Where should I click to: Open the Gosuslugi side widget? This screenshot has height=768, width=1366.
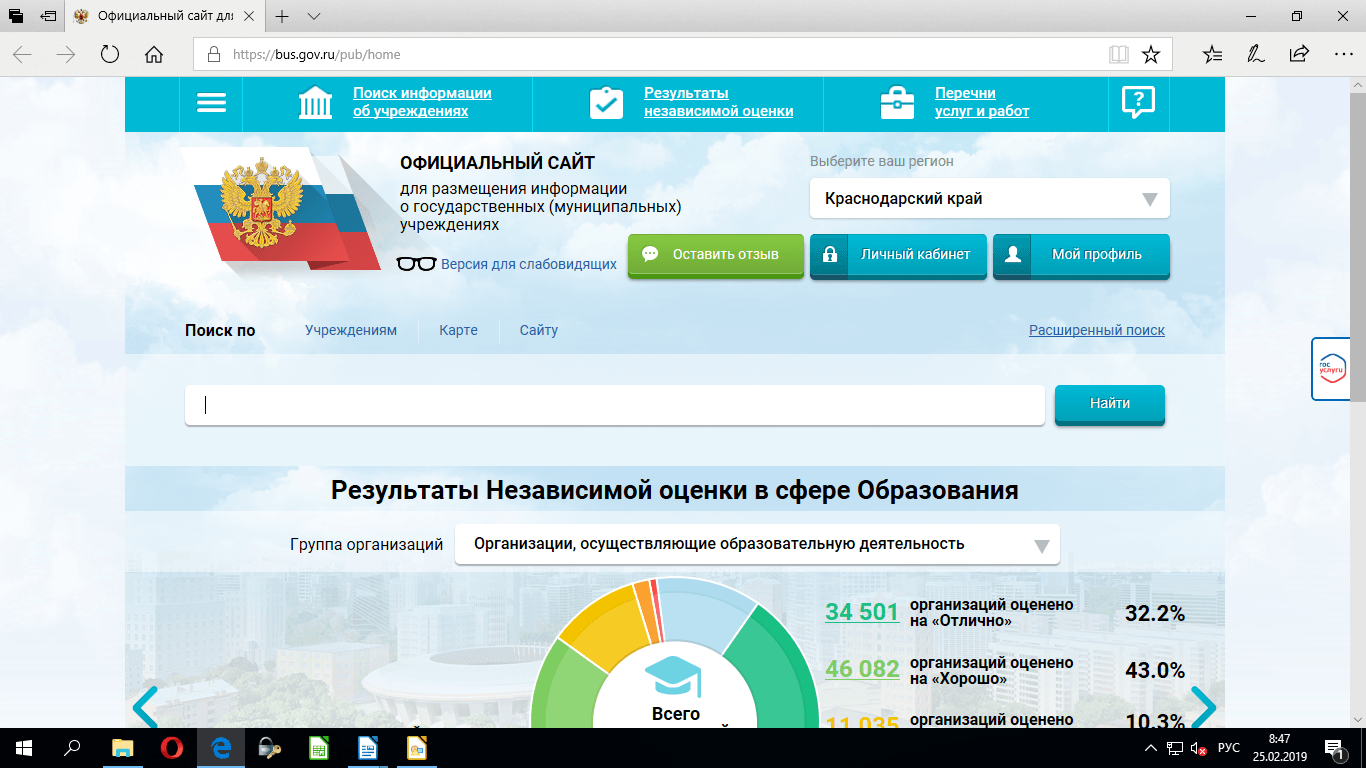[1331, 368]
